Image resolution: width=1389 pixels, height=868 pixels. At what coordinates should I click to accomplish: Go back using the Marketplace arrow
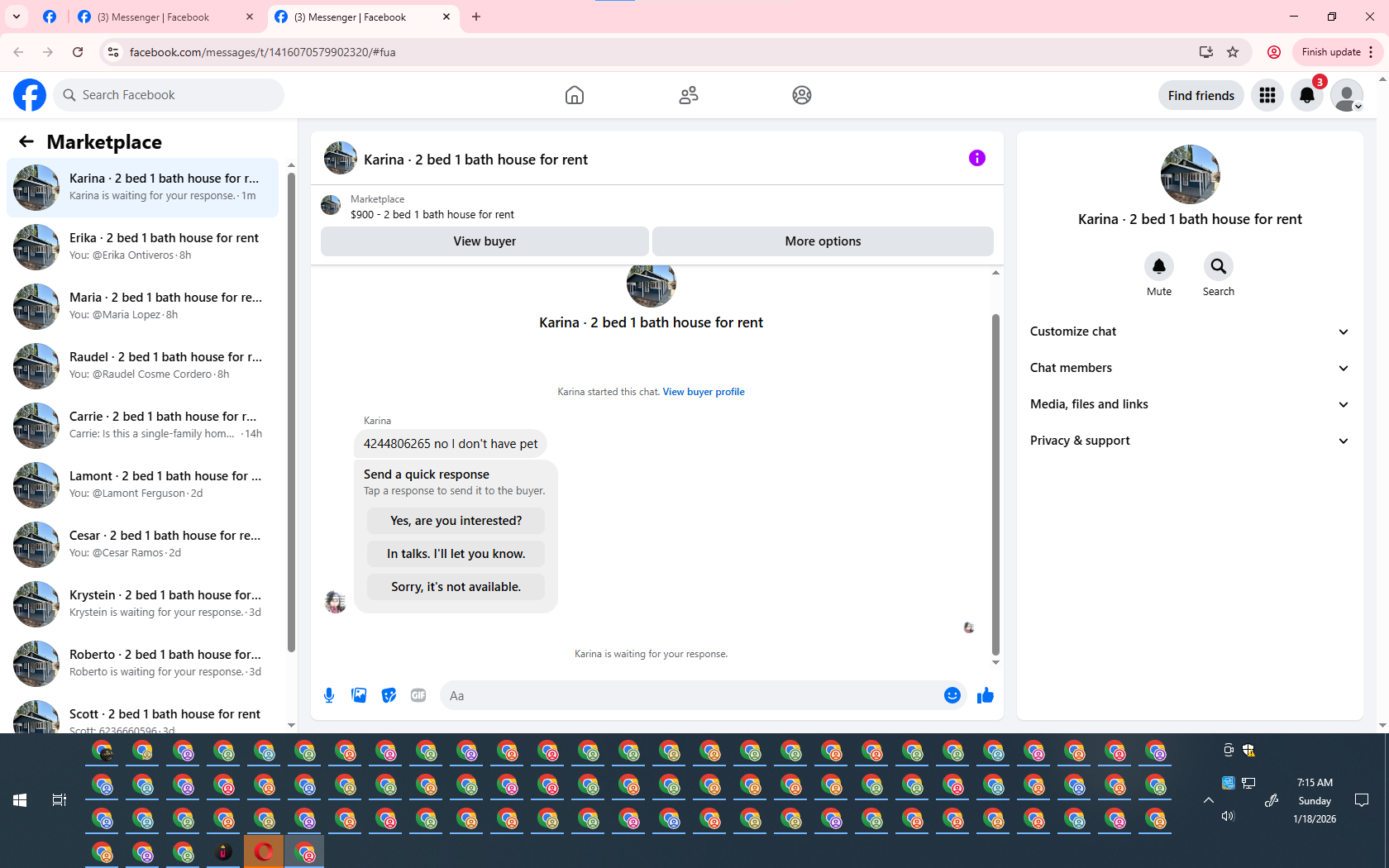26,141
